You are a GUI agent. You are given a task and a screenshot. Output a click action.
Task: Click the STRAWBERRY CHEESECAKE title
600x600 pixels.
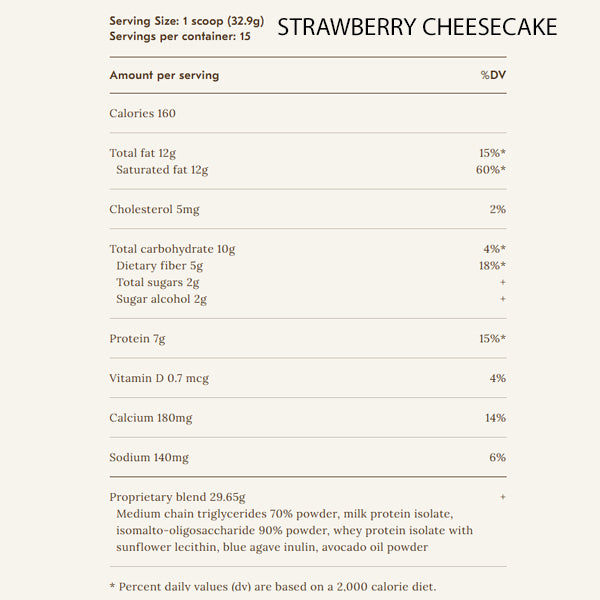click(417, 27)
